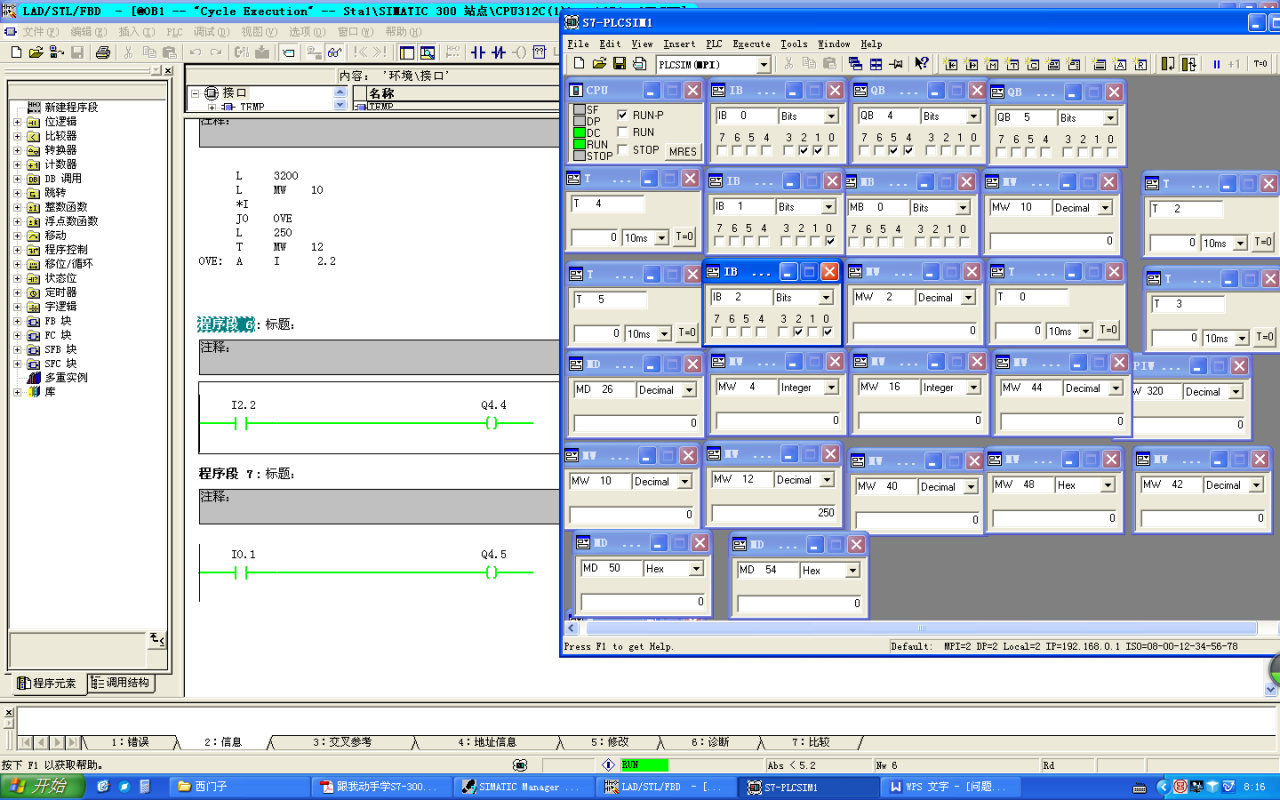The width and height of the screenshot is (1280, 800).
Task: Click MW 12 value field showing 250
Action: tap(774, 512)
